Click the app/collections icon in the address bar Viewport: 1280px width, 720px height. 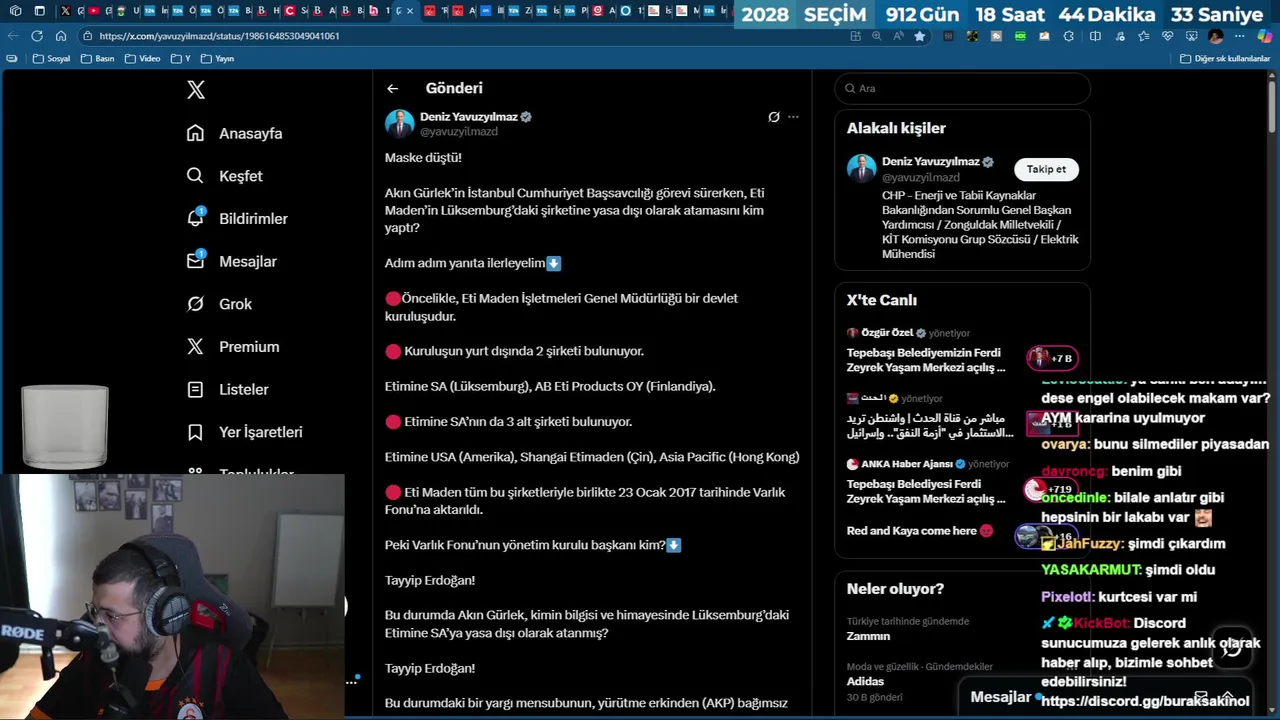pyautogui.click(x=856, y=36)
